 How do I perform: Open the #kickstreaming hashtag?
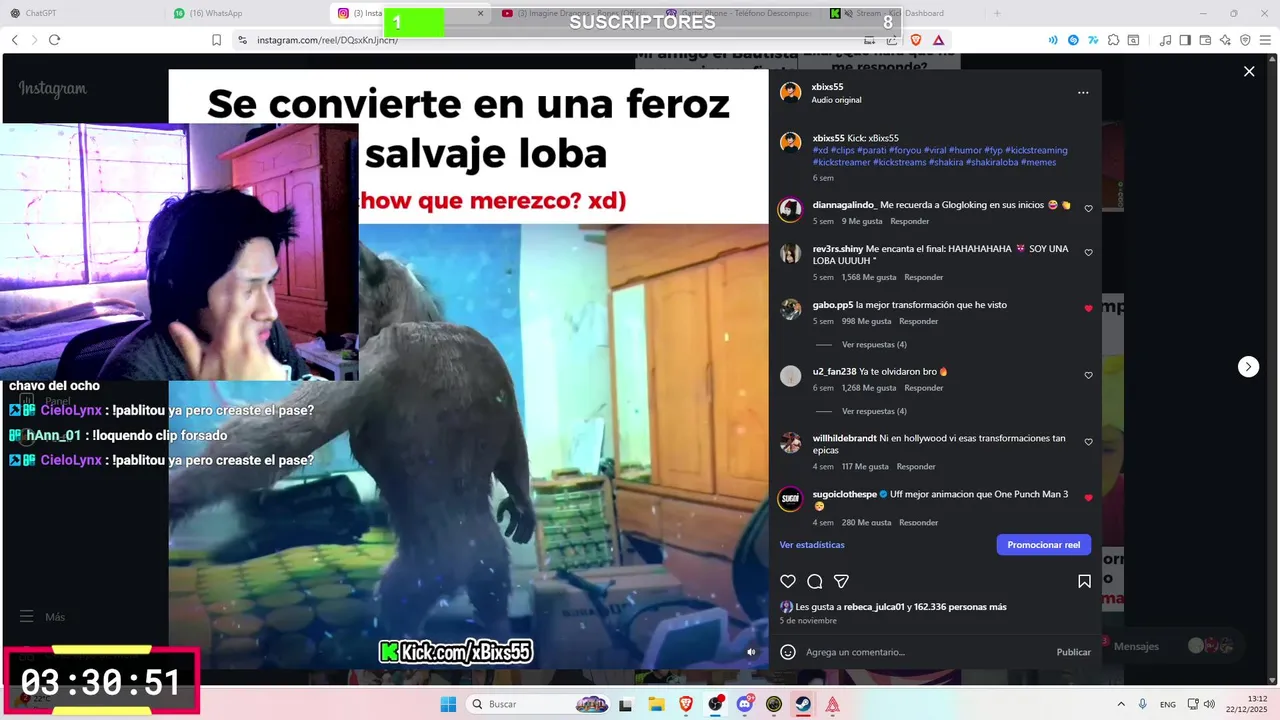pos(1036,150)
